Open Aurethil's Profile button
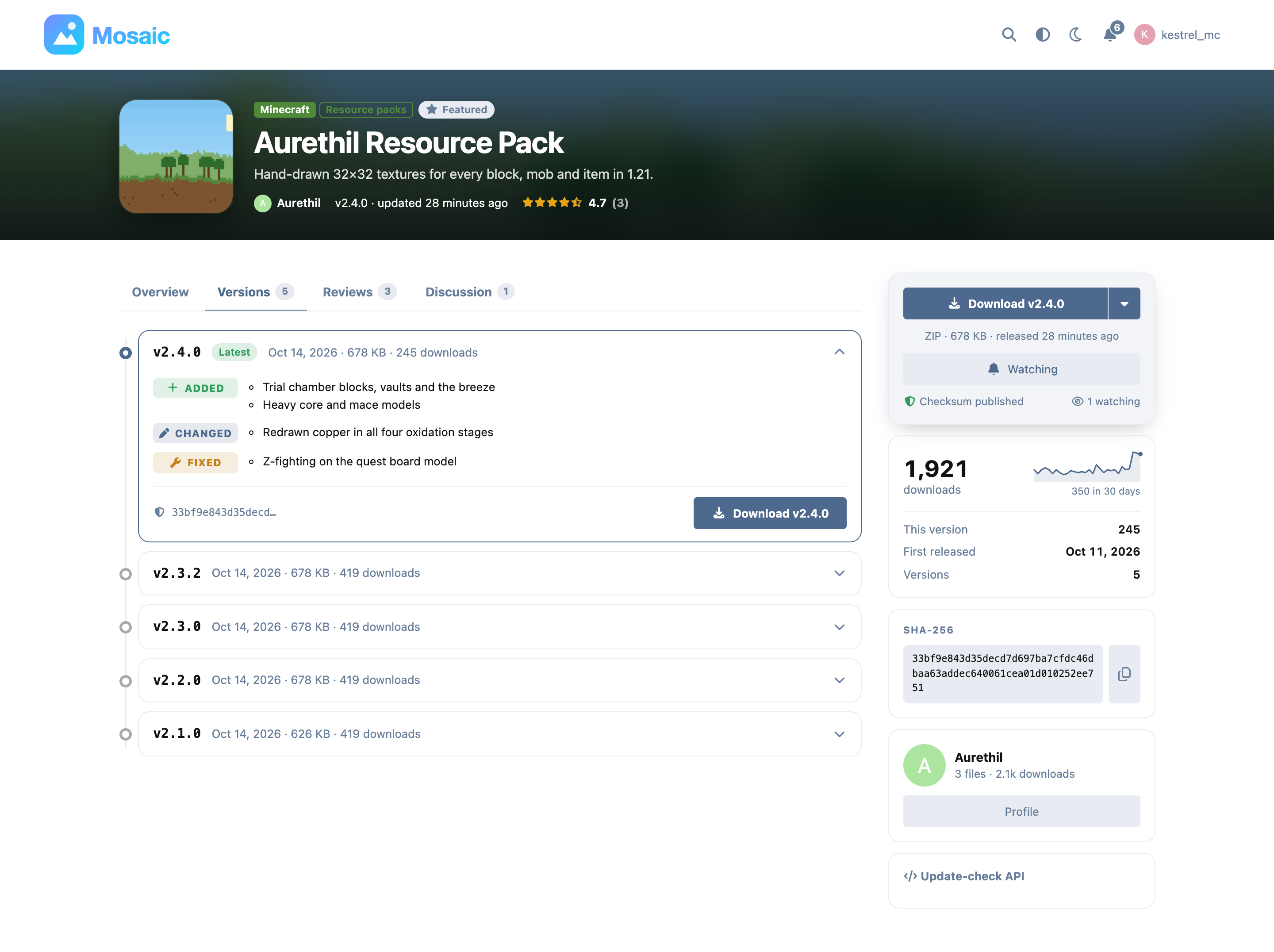The width and height of the screenshot is (1274, 952). 1021,811
